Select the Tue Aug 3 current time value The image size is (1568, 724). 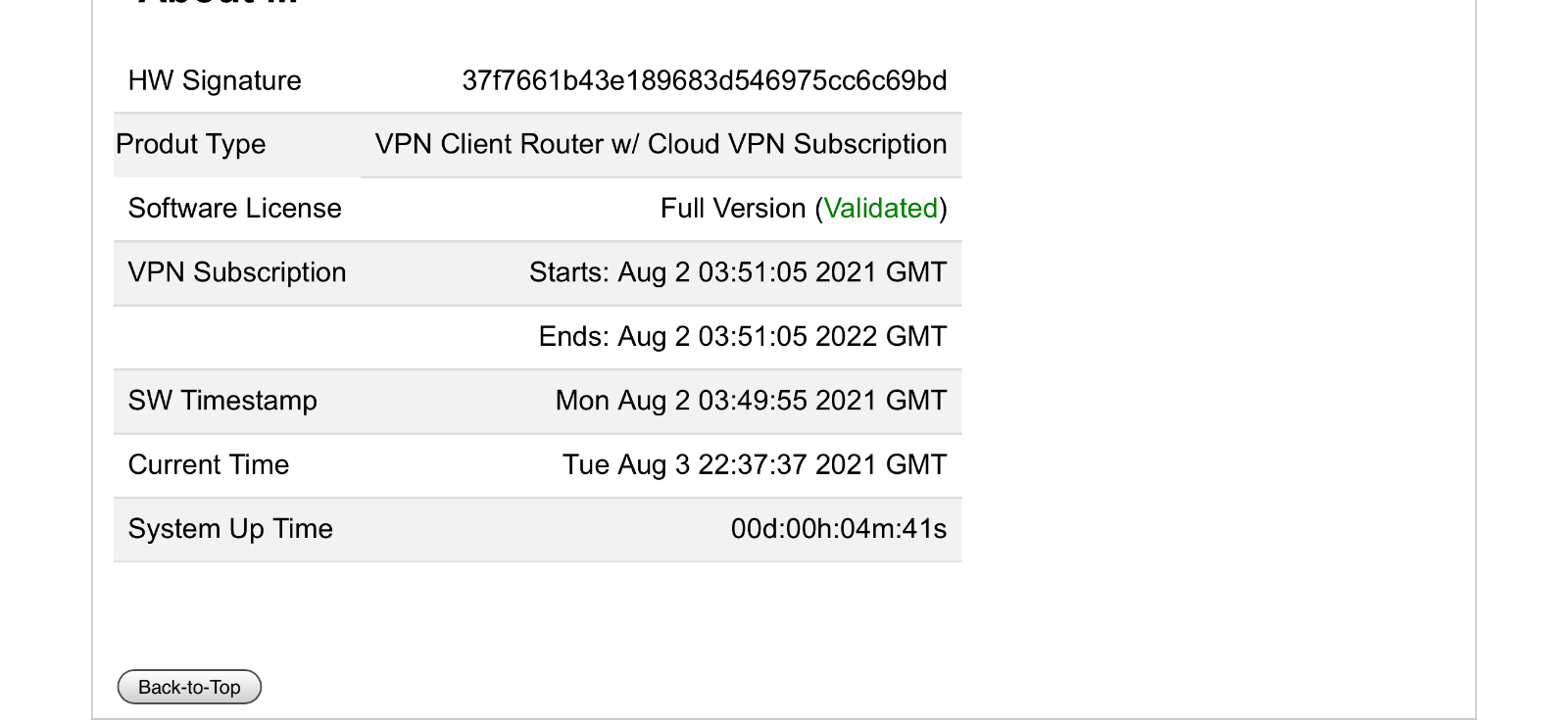tap(755, 464)
